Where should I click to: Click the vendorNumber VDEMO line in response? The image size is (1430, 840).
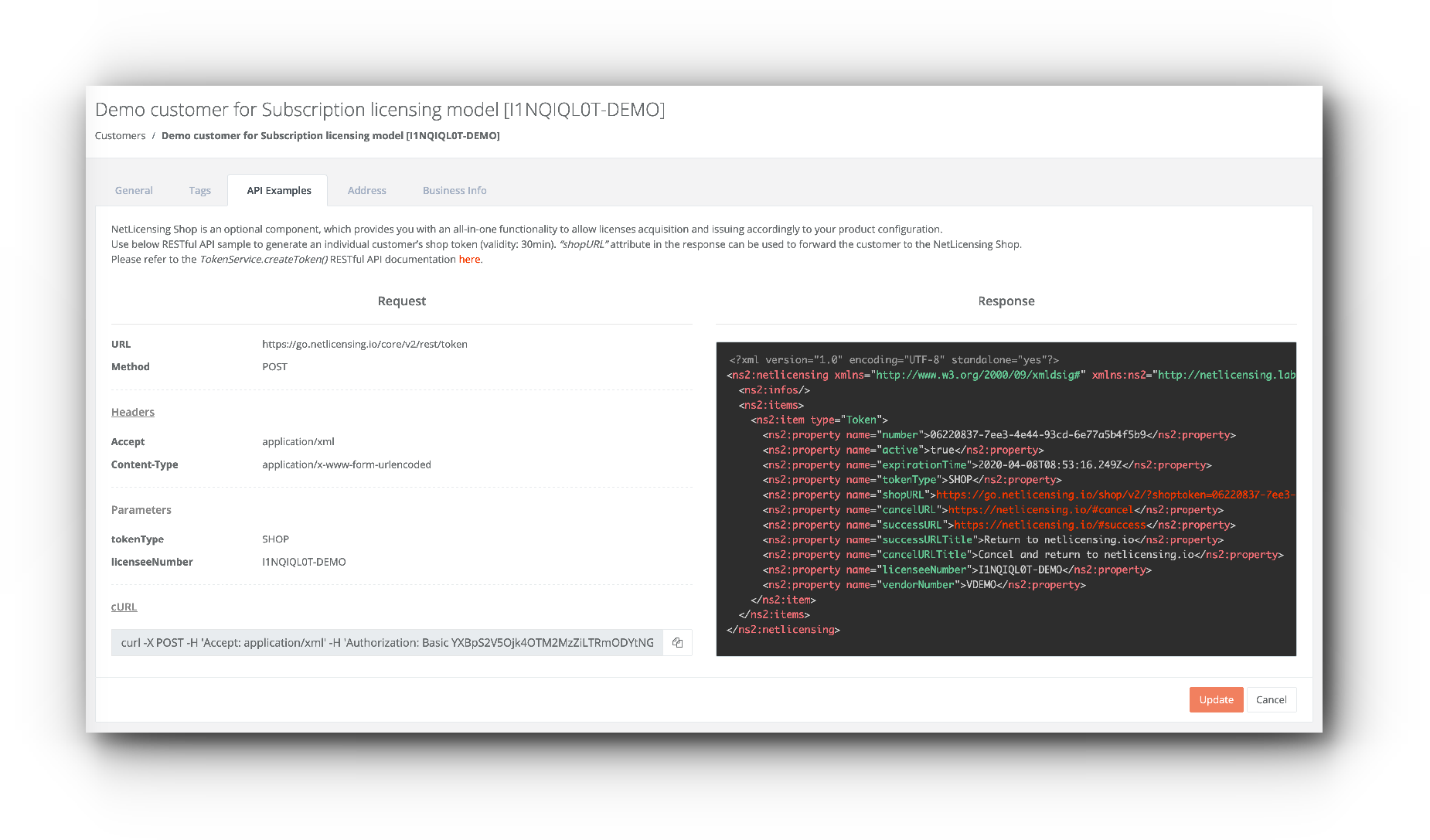pos(924,584)
